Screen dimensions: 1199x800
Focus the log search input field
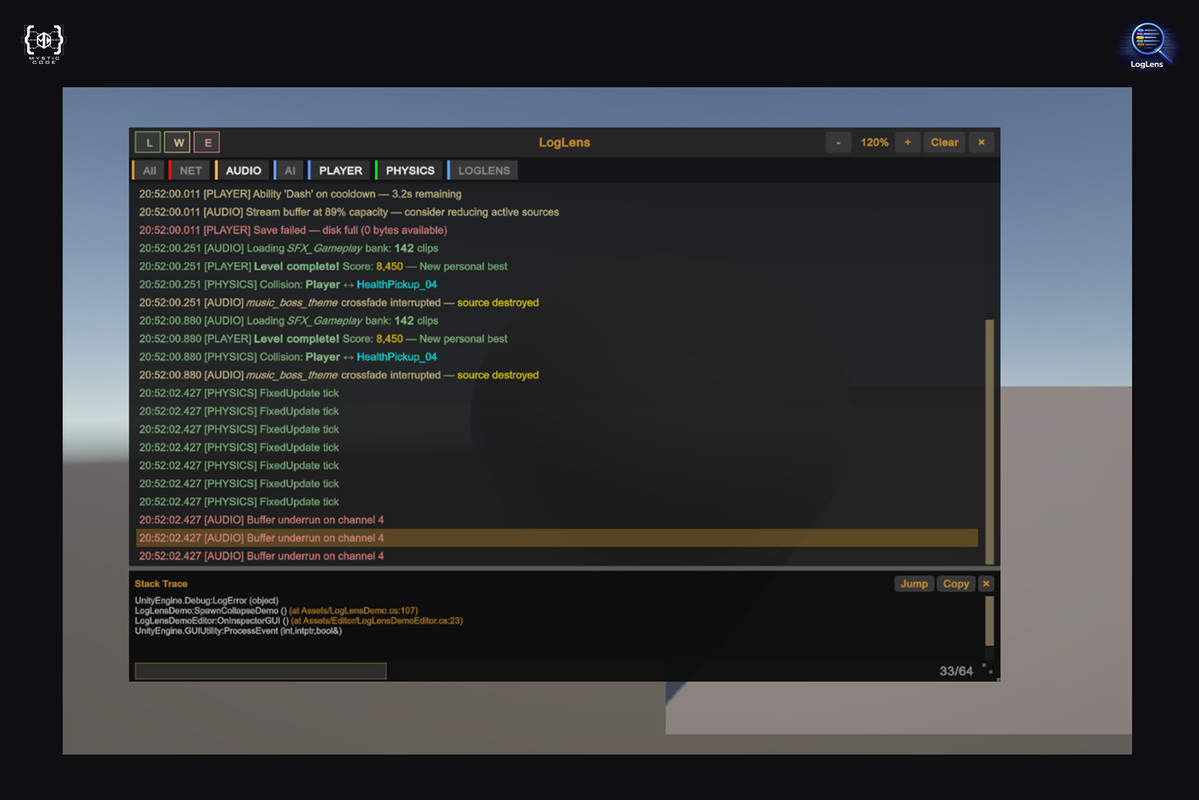point(261,671)
